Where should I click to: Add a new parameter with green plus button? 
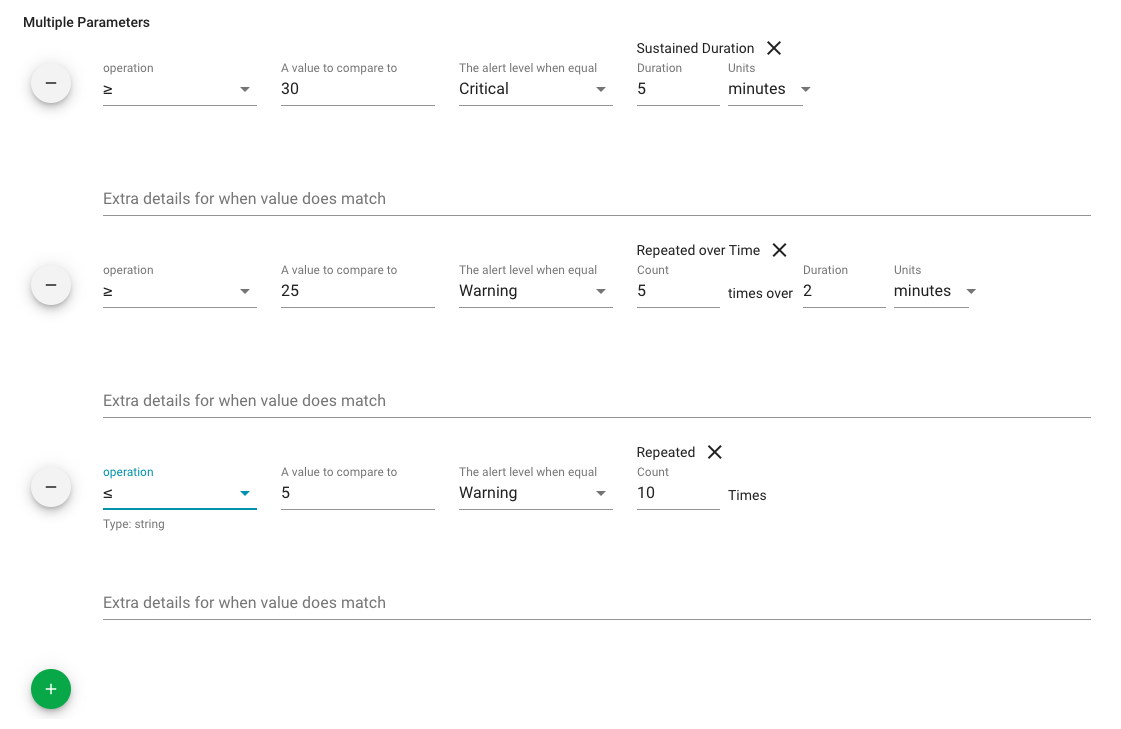coord(51,689)
